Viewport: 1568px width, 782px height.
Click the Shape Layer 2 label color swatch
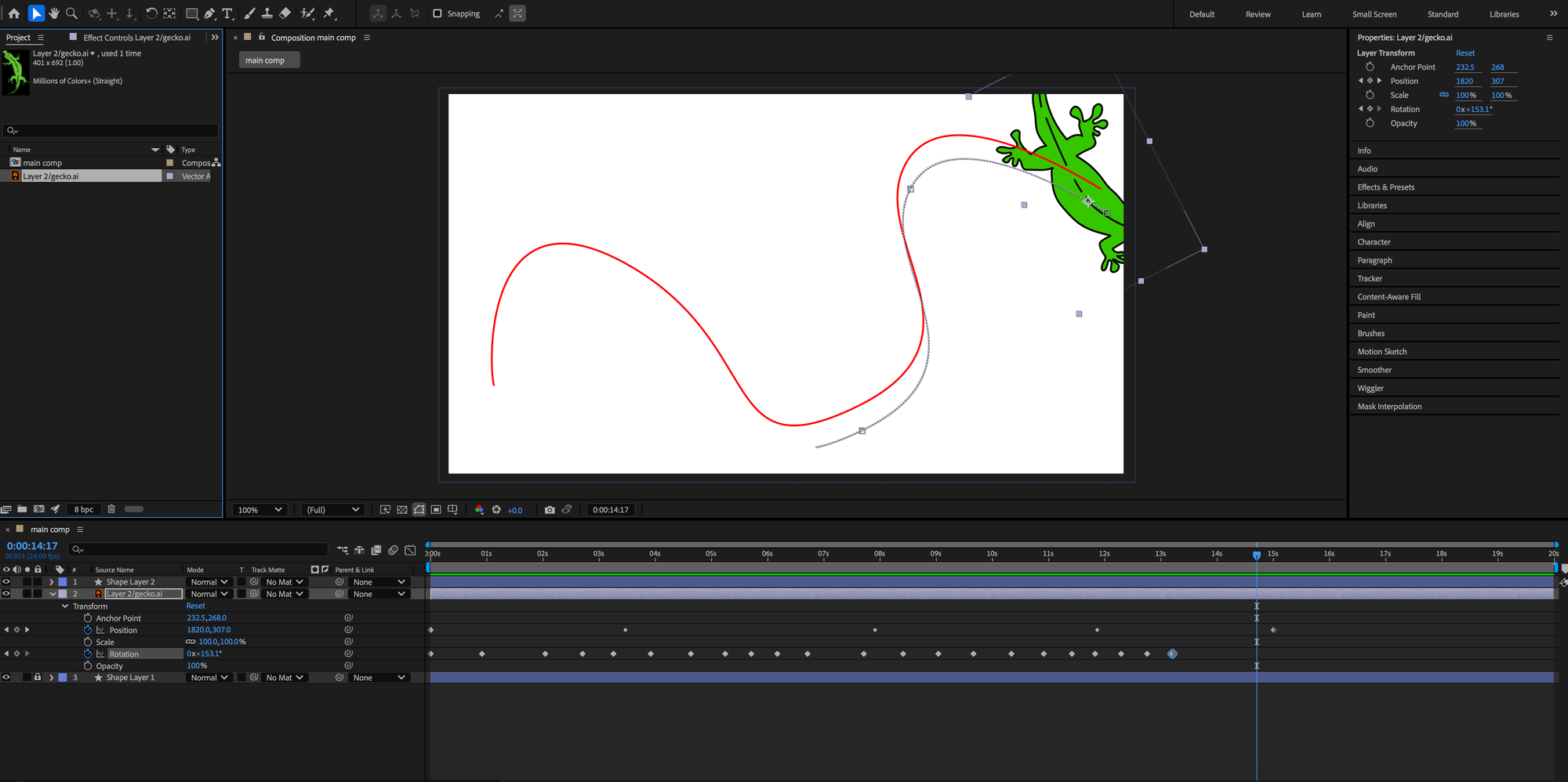point(63,582)
